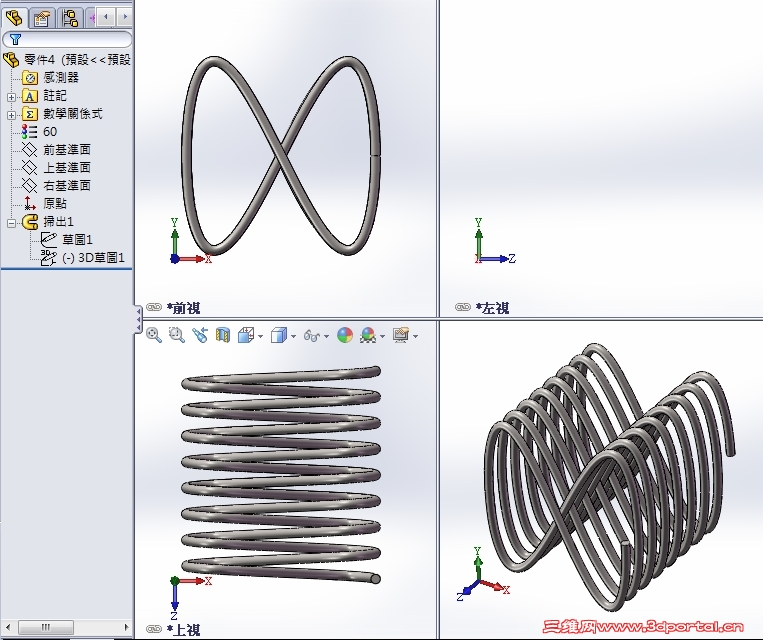Click the sensors folder icon

[x=30, y=78]
